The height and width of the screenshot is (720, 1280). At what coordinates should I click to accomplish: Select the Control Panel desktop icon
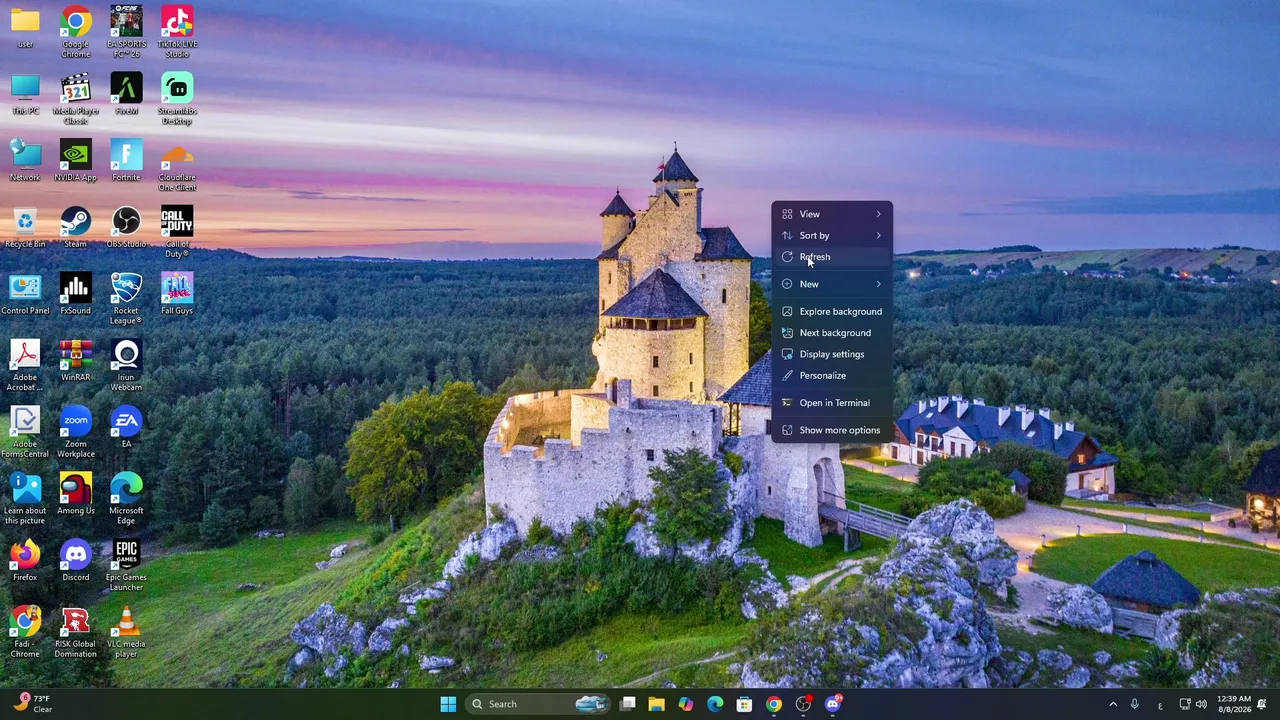25,294
